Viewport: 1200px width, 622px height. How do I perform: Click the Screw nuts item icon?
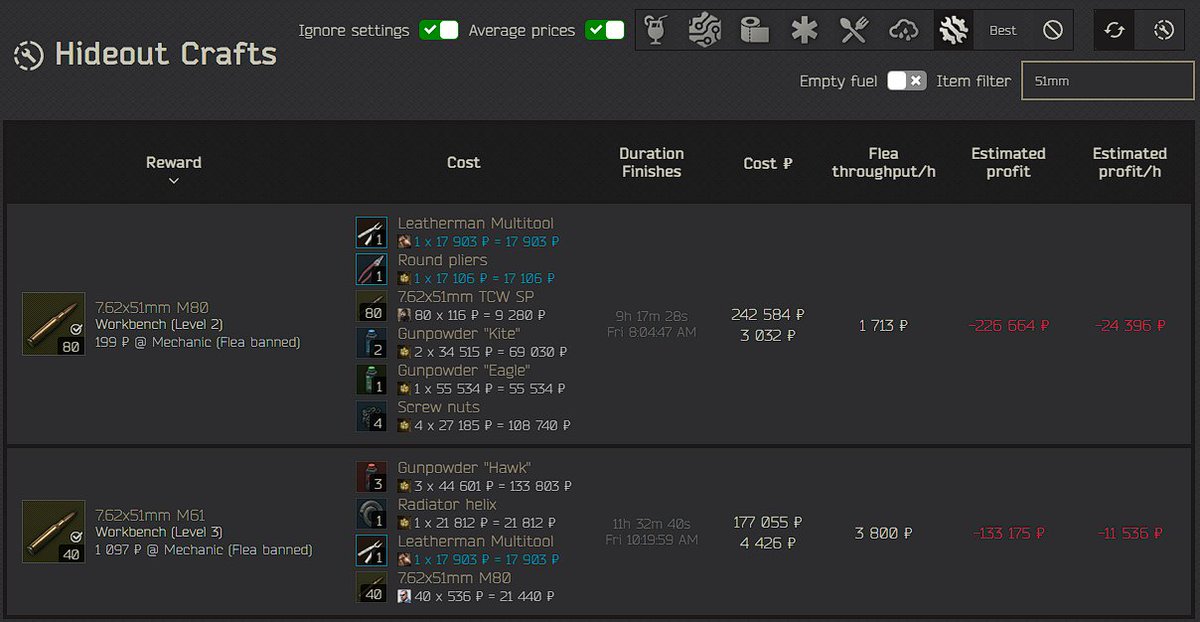click(x=371, y=416)
